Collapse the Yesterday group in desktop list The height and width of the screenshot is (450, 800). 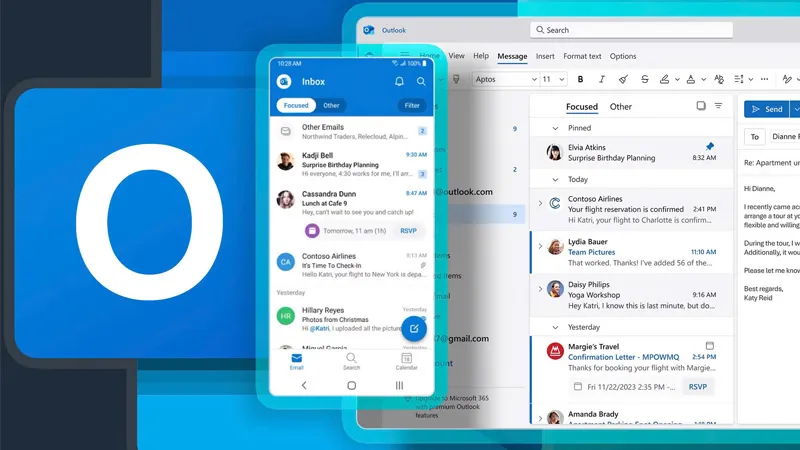(555, 328)
